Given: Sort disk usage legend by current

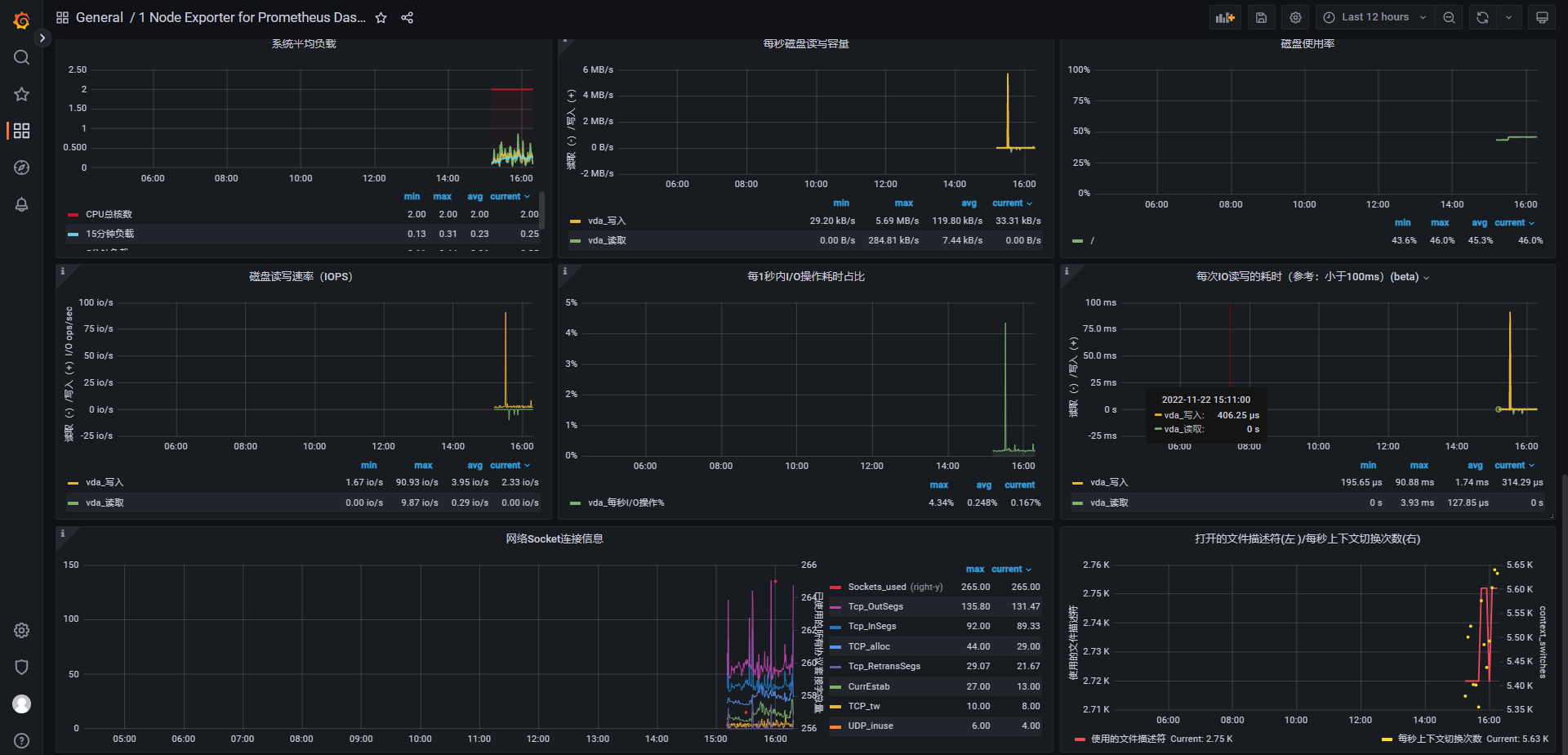Looking at the screenshot, I should 1514,222.
